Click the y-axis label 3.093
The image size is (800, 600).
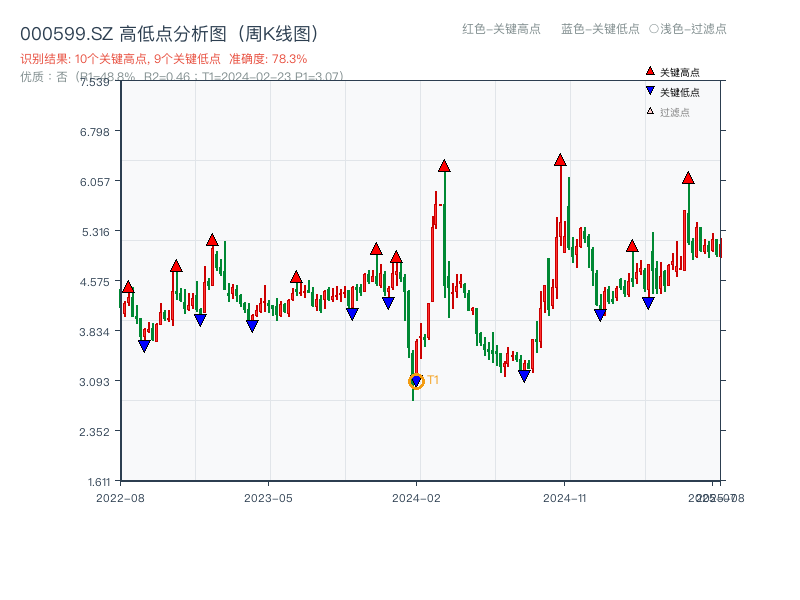[x=94, y=382]
